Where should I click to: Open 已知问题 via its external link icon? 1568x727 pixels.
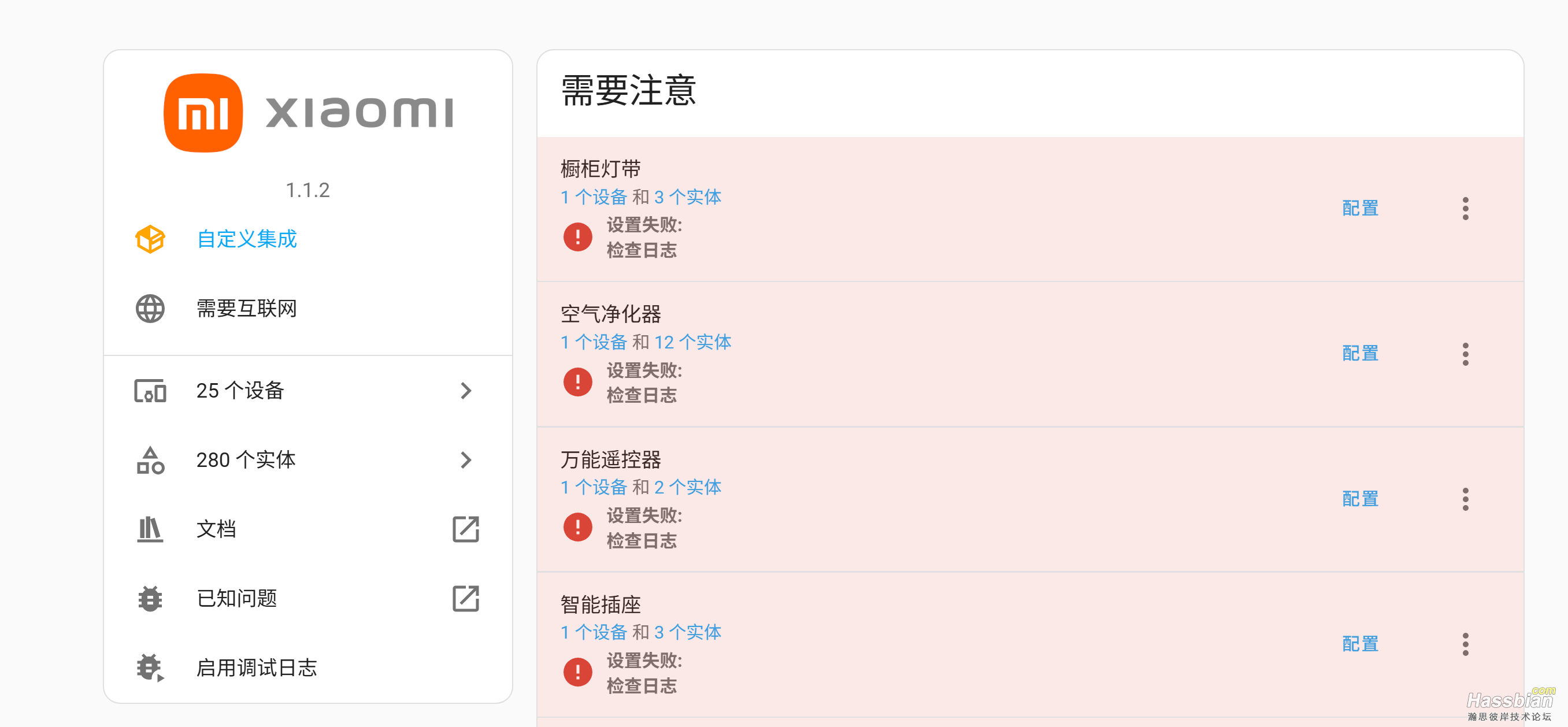click(x=466, y=599)
